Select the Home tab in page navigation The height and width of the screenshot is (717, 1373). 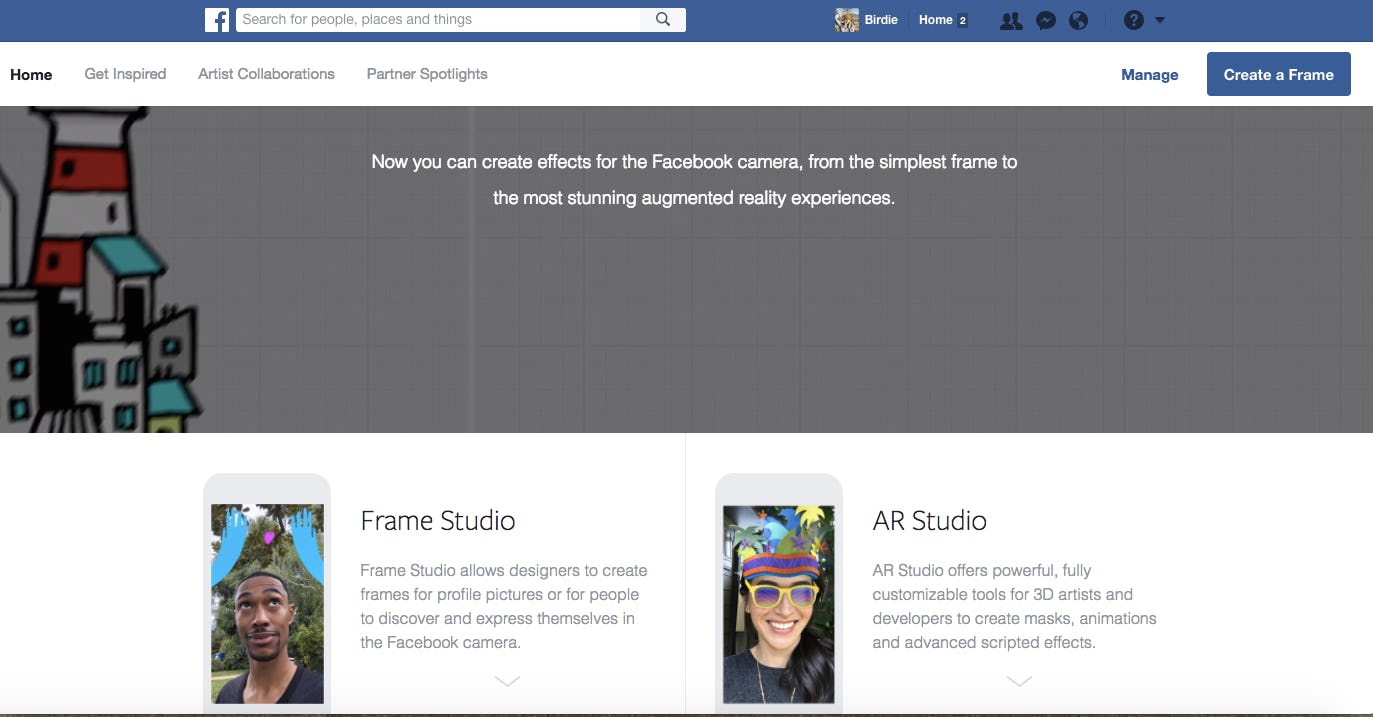(31, 74)
